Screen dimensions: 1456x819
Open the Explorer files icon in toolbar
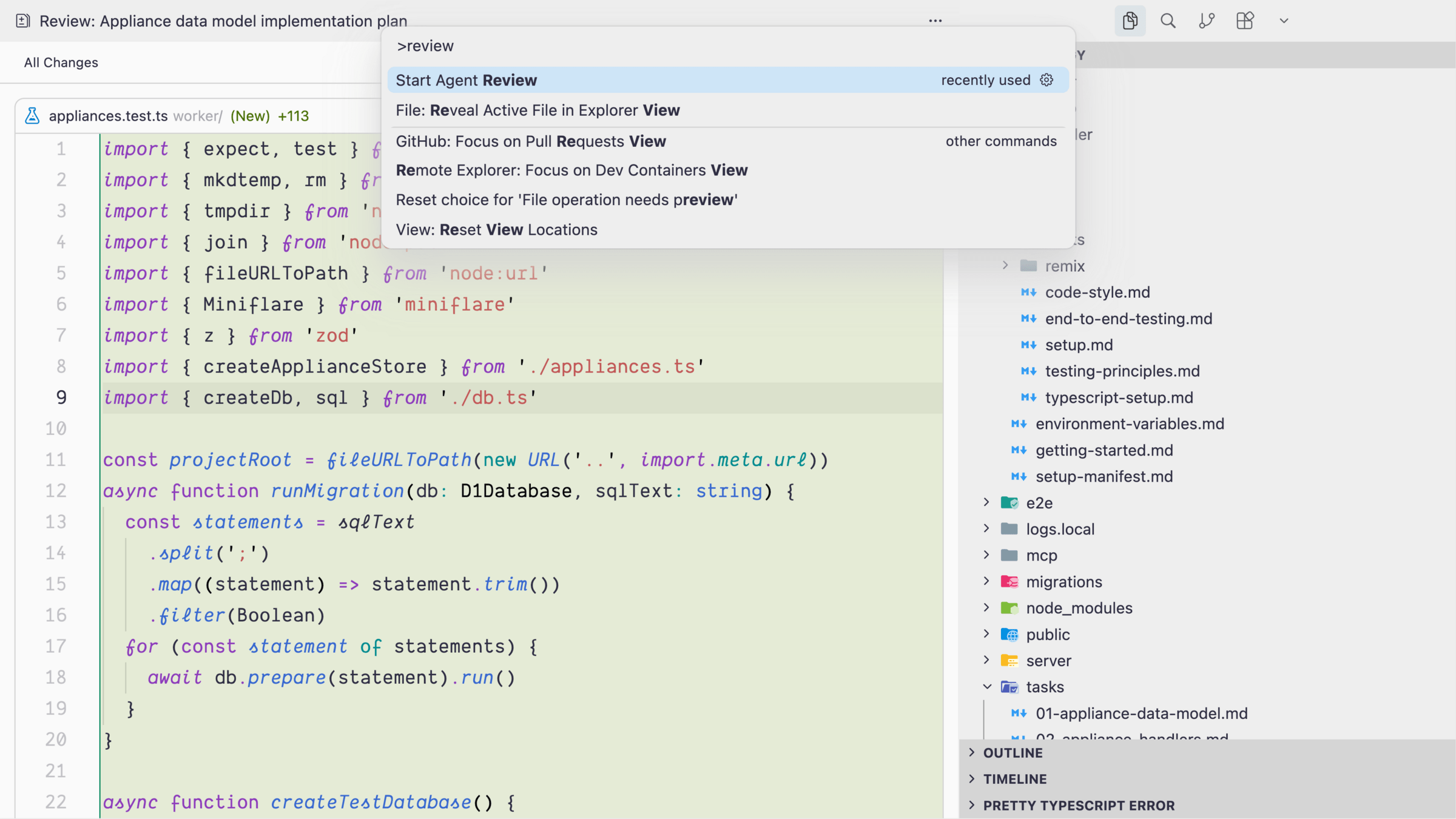tap(1130, 21)
